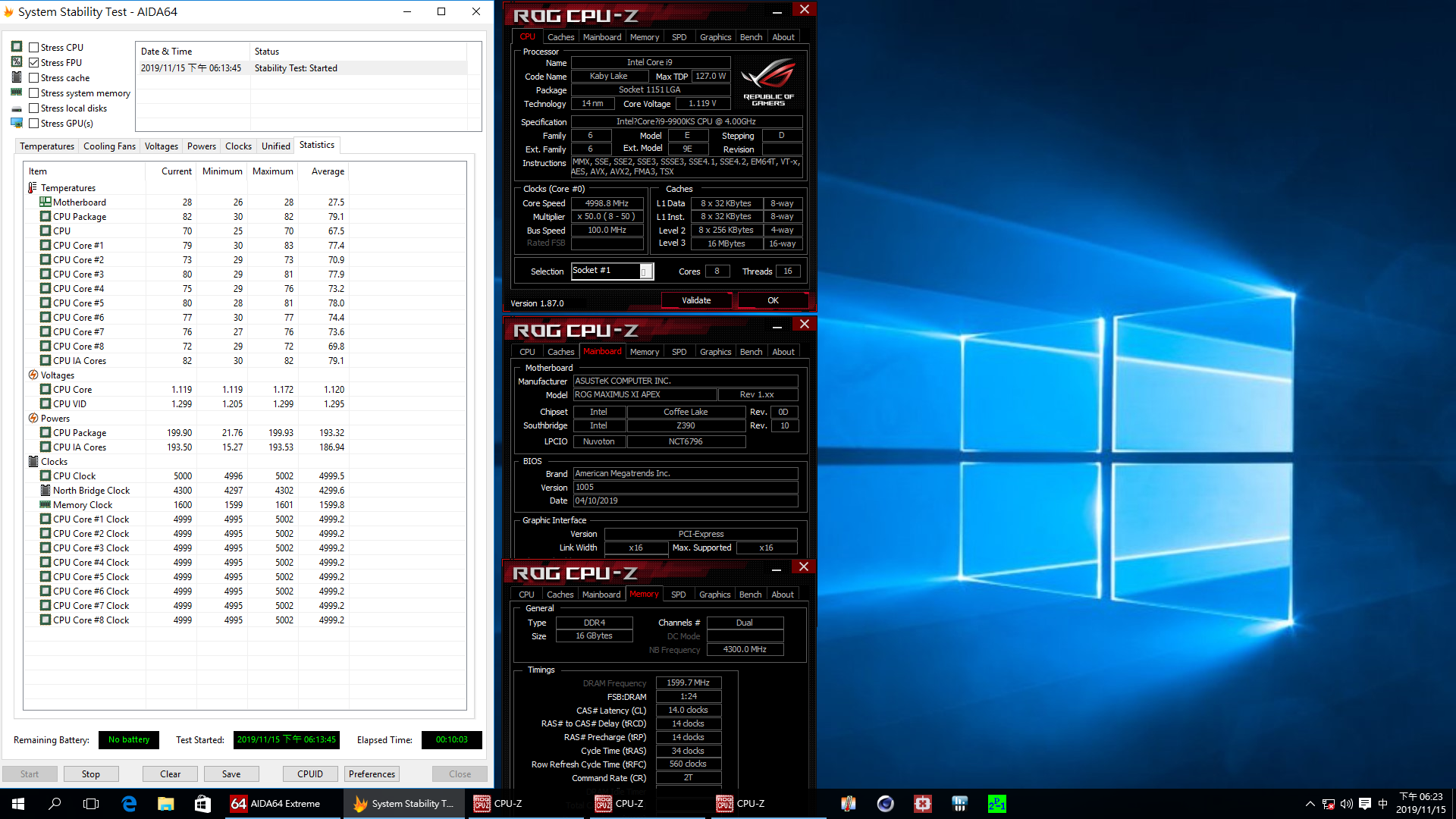Stop the stability test
This screenshot has width=1456, height=819.
tap(91, 774)
